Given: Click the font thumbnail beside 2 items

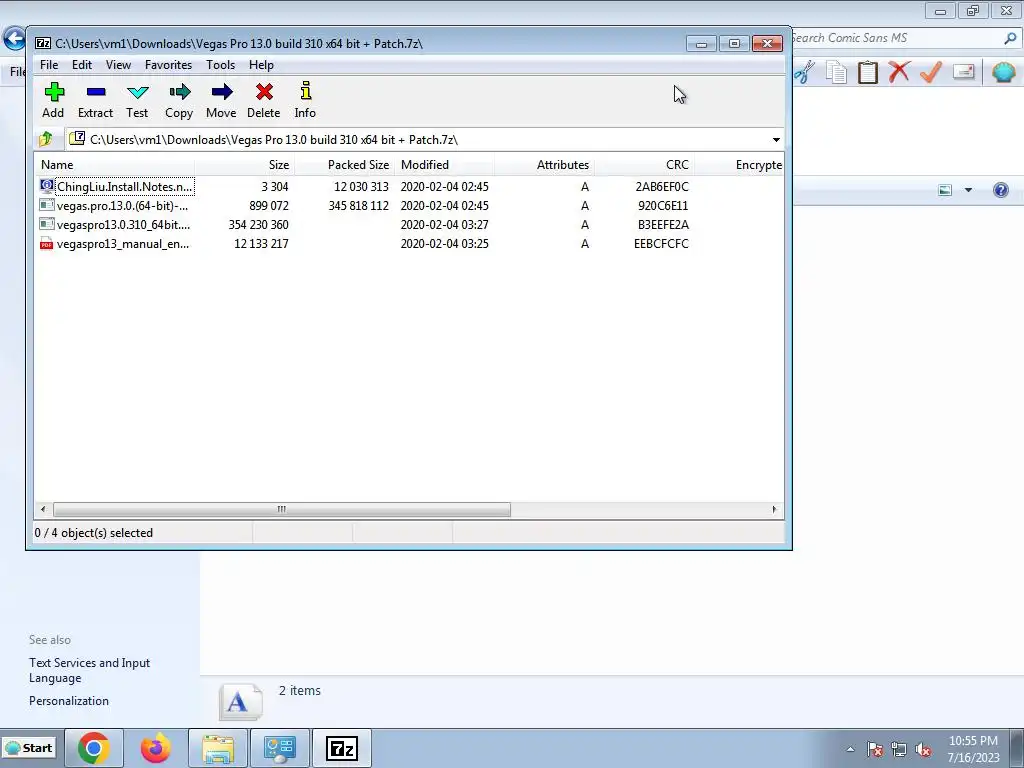Looking at the screenshot, I should (240, 702).
